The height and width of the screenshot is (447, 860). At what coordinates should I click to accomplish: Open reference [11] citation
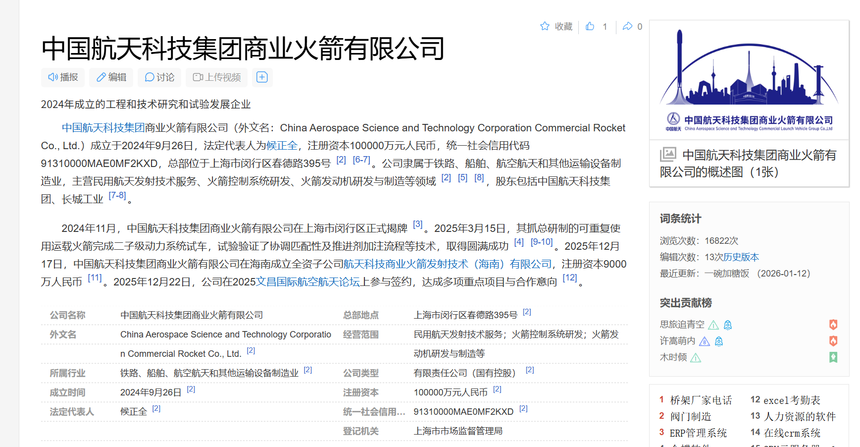point(95,278)
